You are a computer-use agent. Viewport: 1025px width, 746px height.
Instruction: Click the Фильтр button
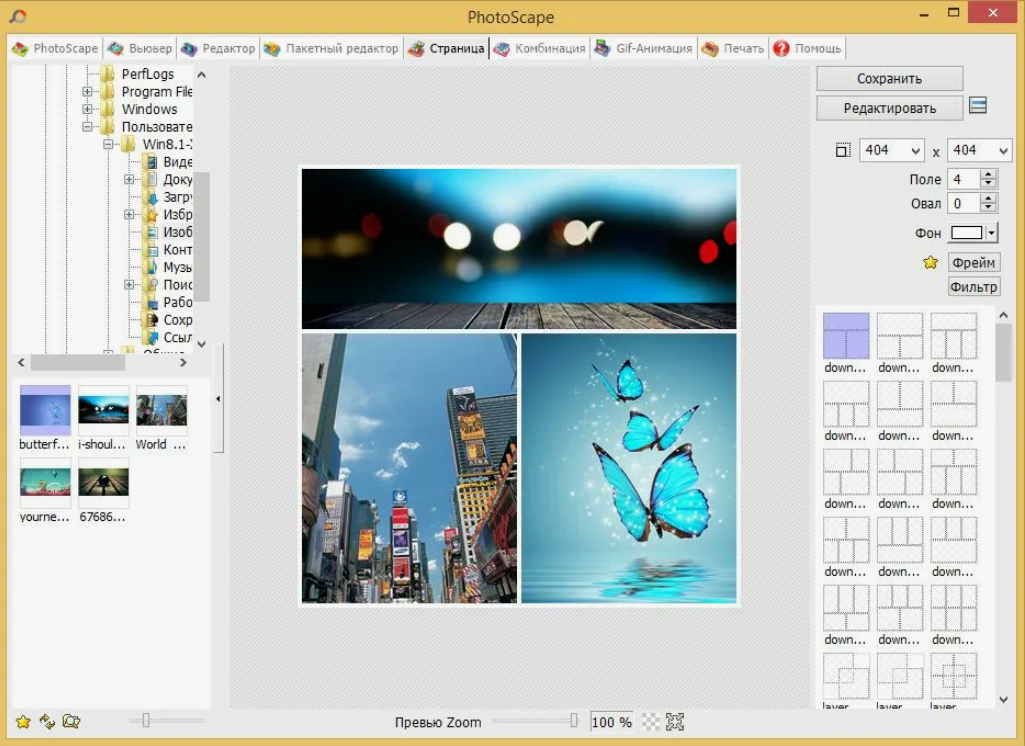pos(973,287)
